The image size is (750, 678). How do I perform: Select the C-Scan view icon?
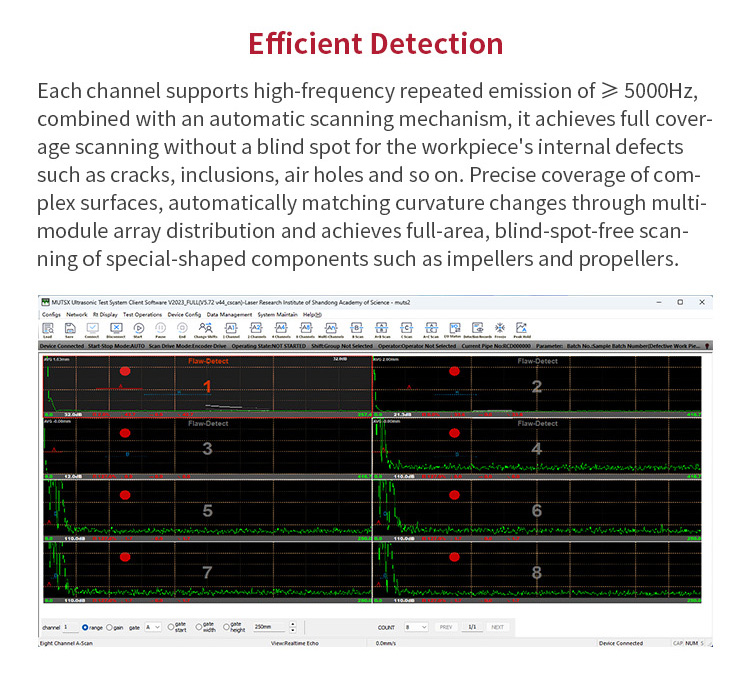click(407, 328)
